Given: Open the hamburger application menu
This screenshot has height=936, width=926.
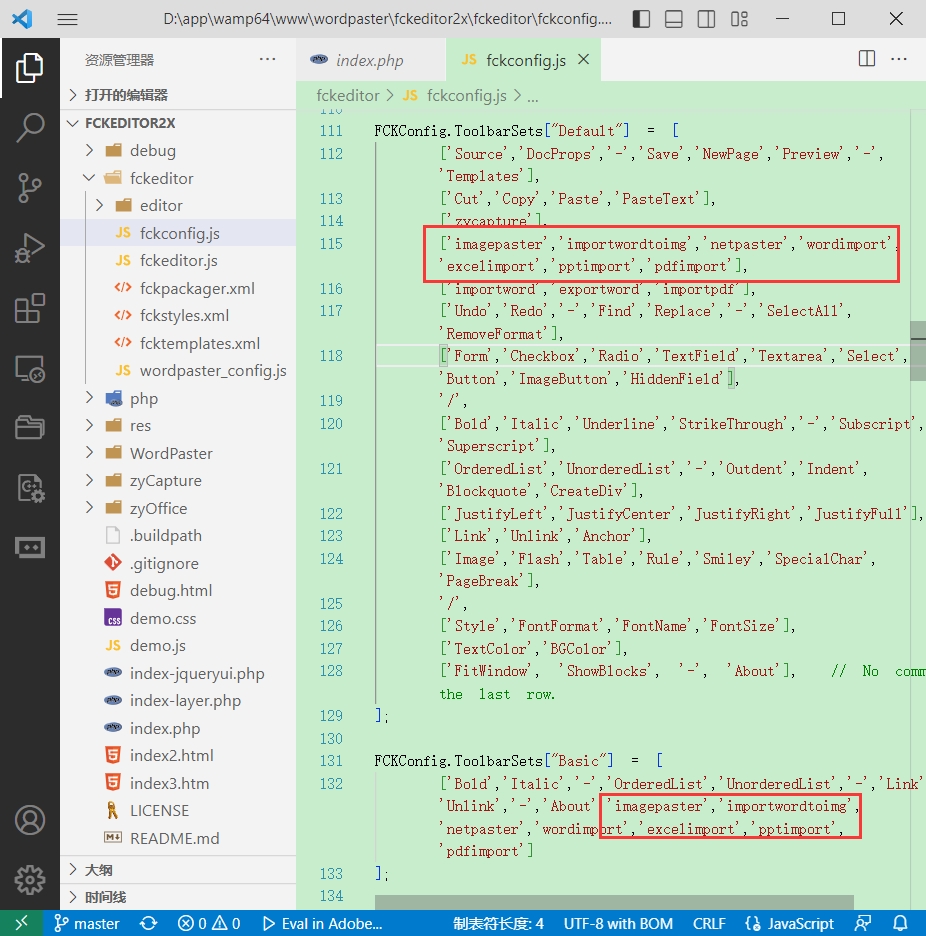Looking at the screenshot, I should point(67,19).
